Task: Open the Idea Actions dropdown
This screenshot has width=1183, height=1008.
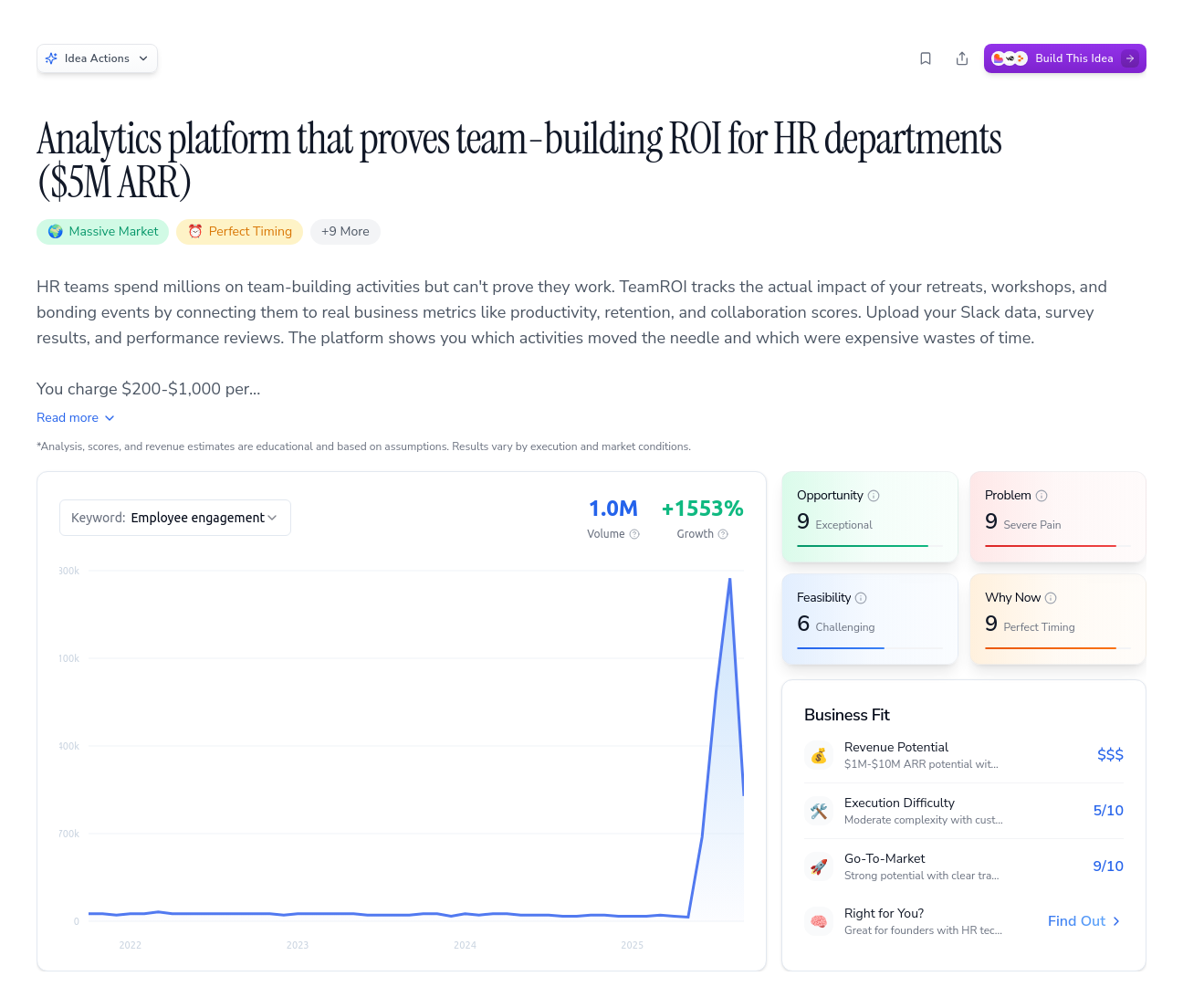Action: click(x=97, y=58)
